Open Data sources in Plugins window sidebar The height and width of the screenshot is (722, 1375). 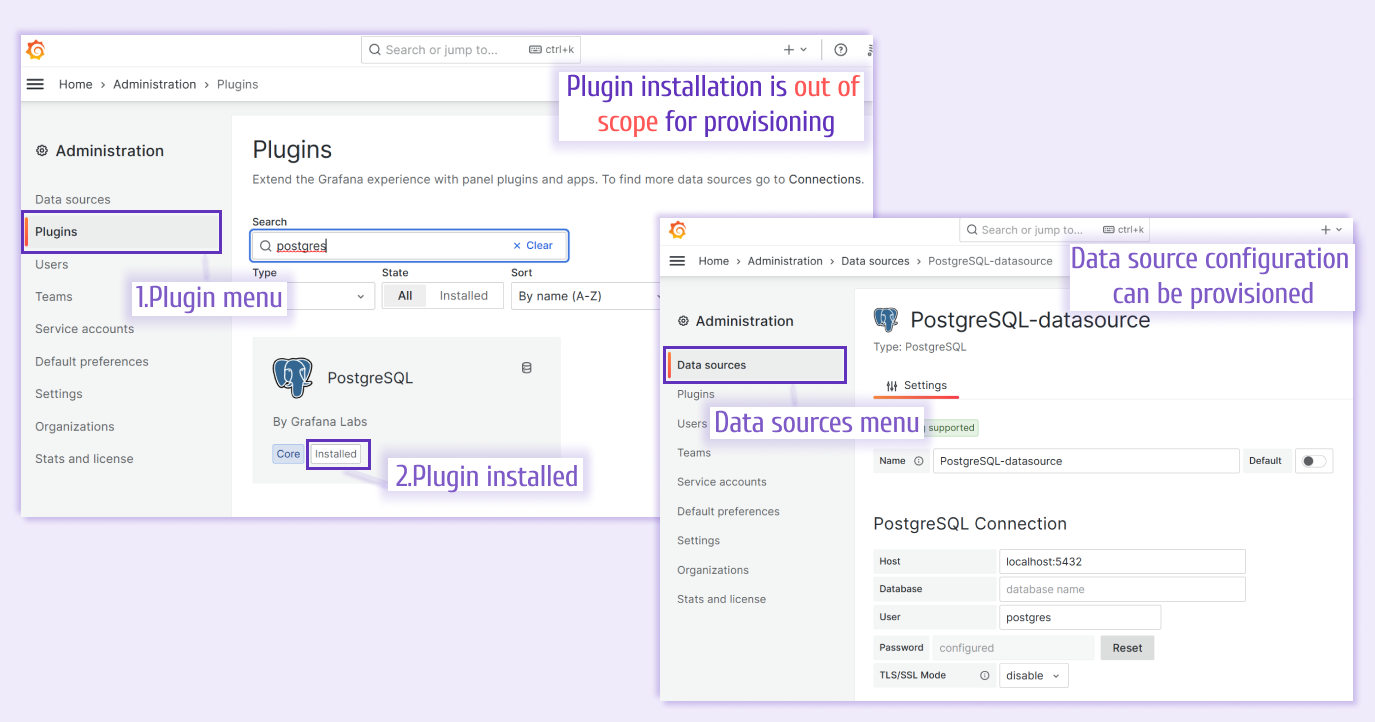point(73,200)
